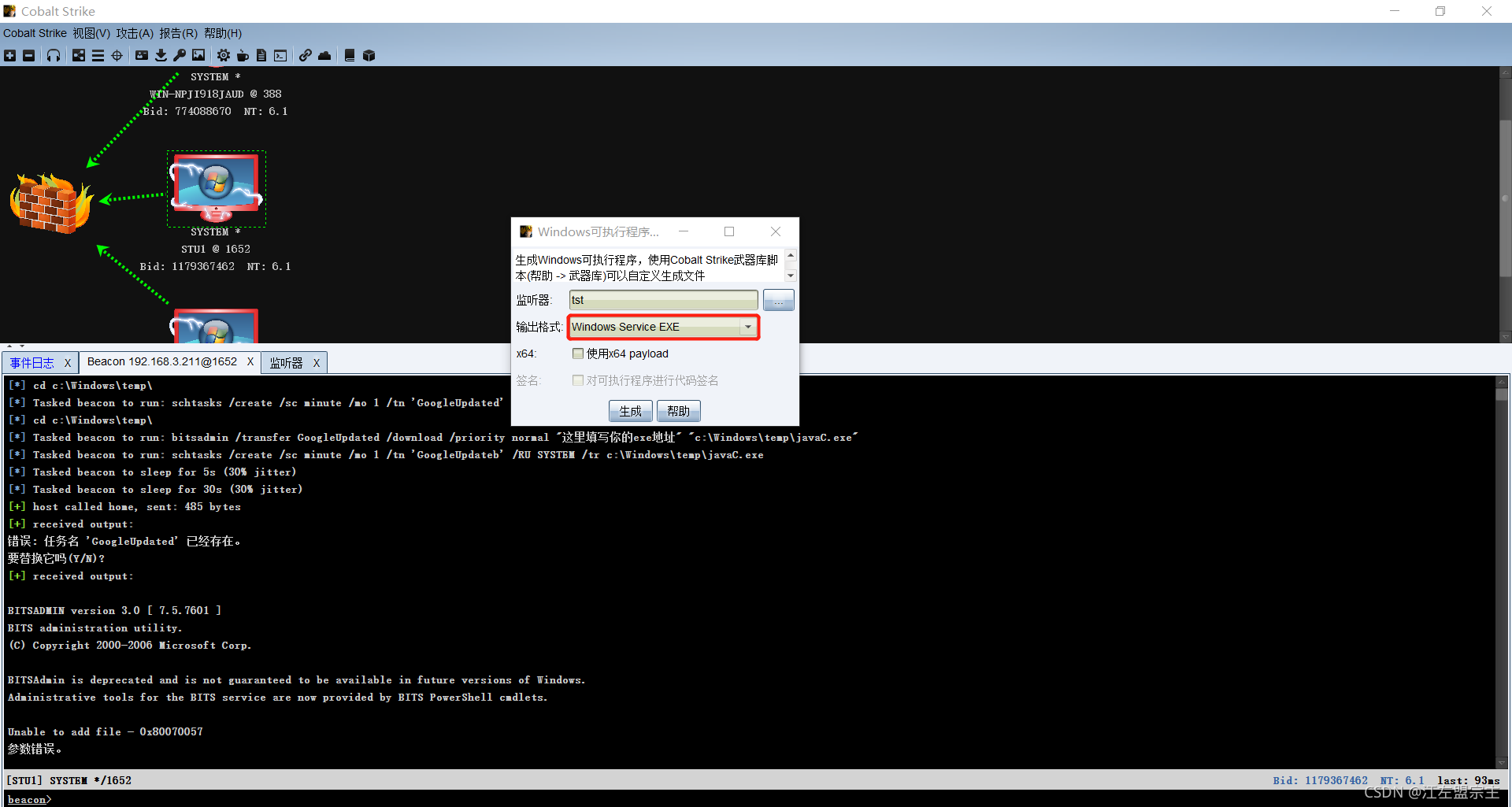Open the Cobalt Strike menu
The image size is (1512, 807).
pos(35,33)
